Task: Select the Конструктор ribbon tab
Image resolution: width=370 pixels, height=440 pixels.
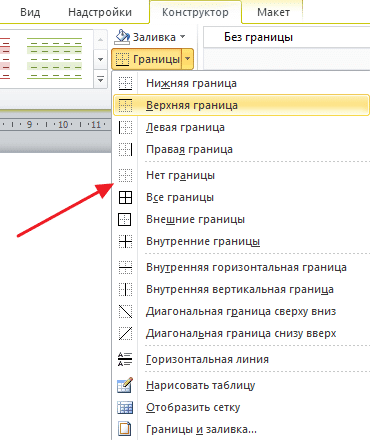Action: click(195, 12)
